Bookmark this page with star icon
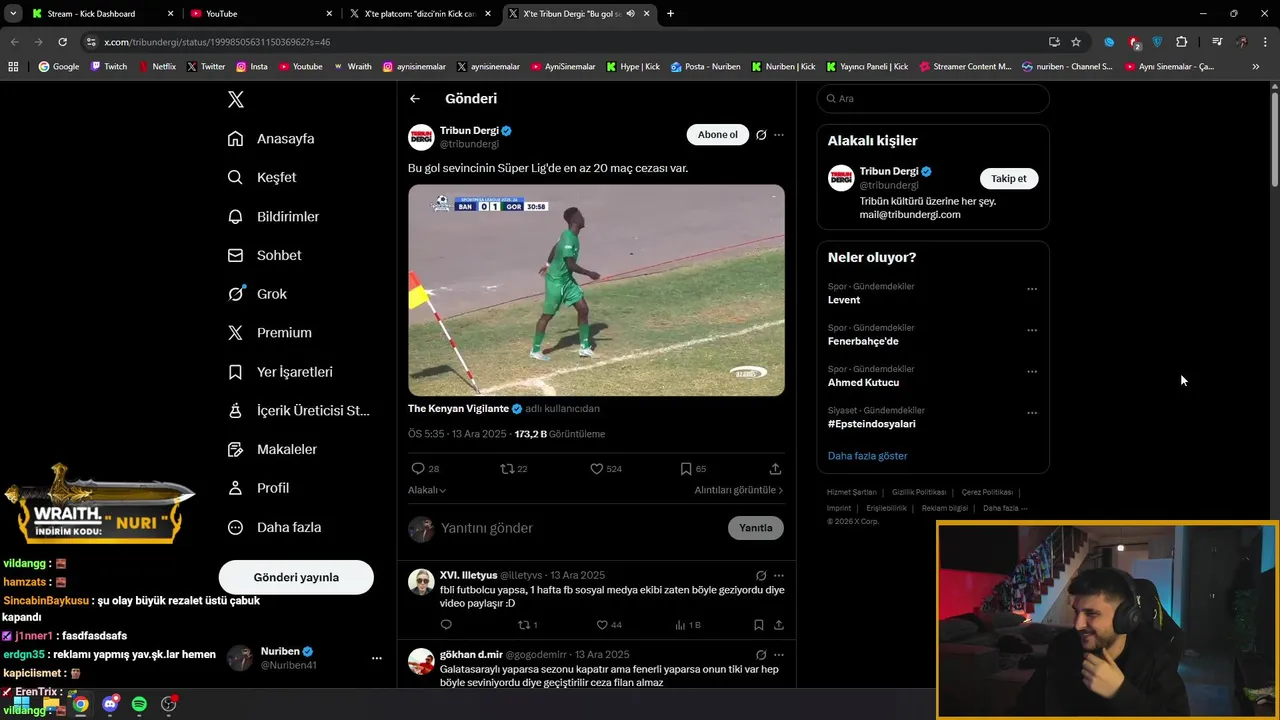This screenshot has height=720, width=1280. click(x=1076, y=42)
